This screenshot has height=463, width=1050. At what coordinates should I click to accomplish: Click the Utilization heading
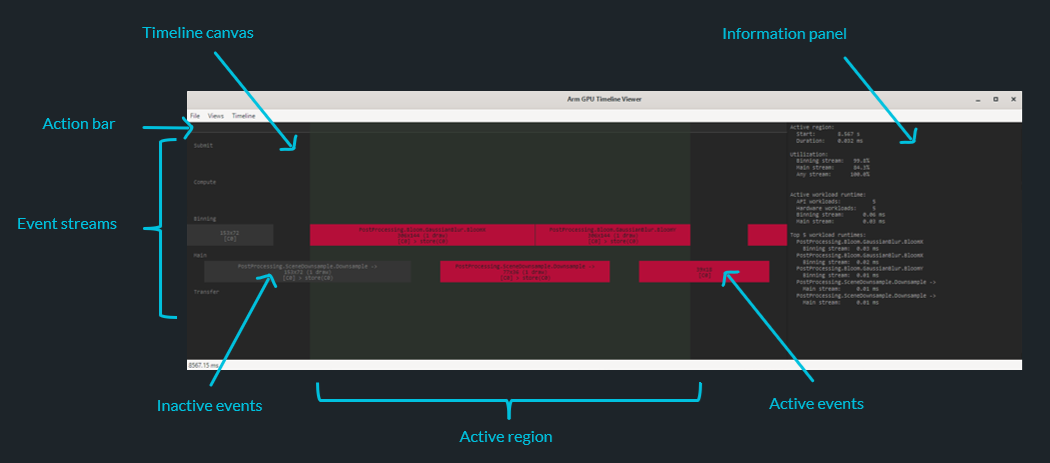(810, 154)
